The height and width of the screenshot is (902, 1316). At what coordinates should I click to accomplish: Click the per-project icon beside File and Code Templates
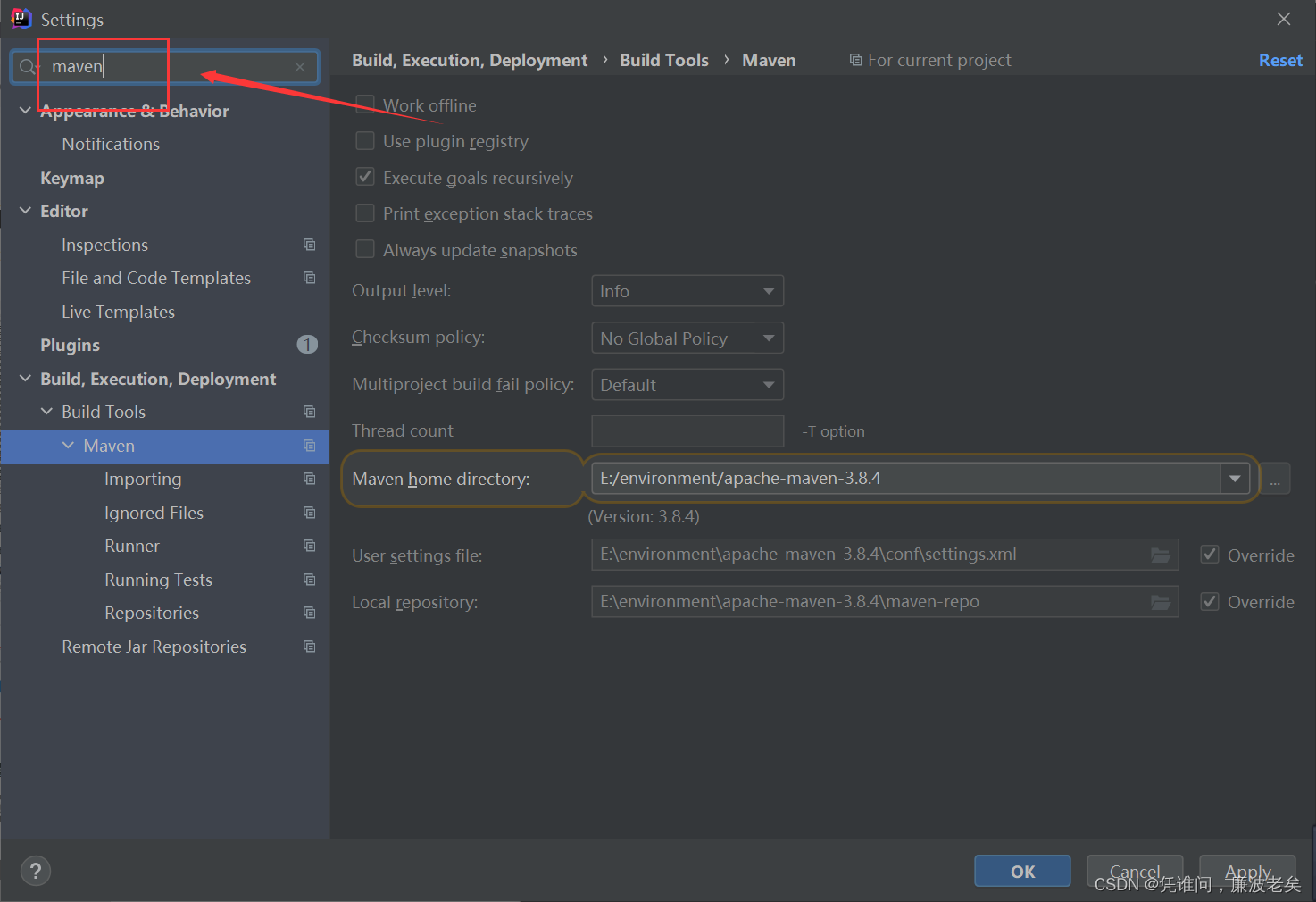(309, 278)
